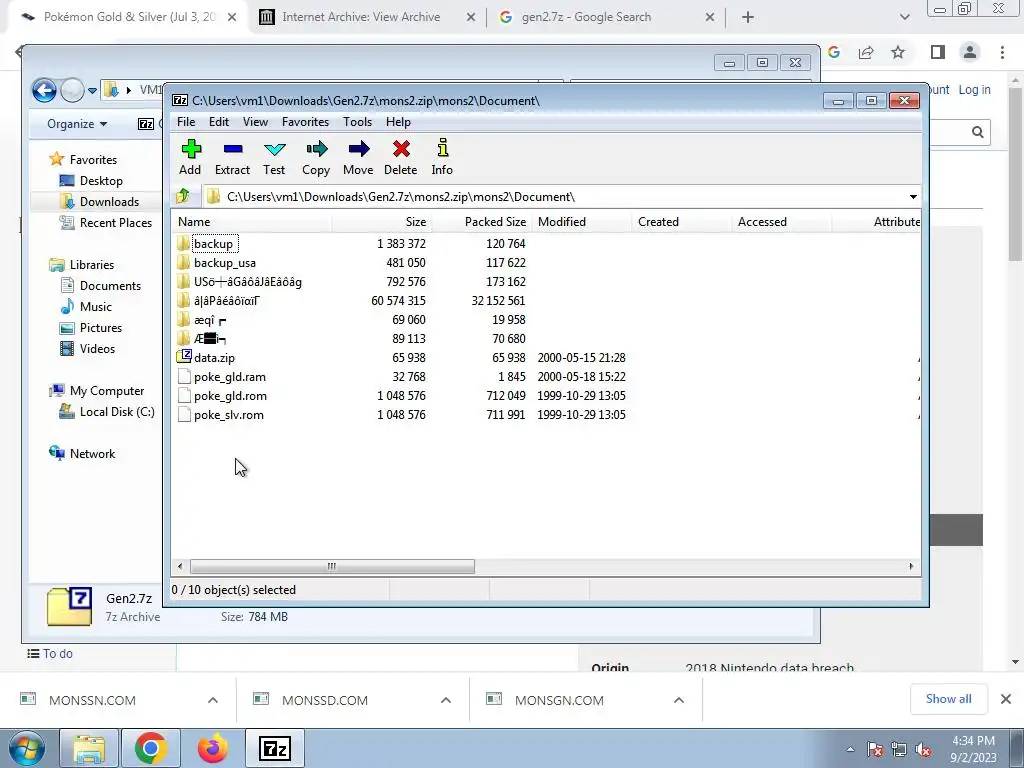Click the Log in link on webpage
The height and width of the screenshot is (768, 1024).
[974, 89]
